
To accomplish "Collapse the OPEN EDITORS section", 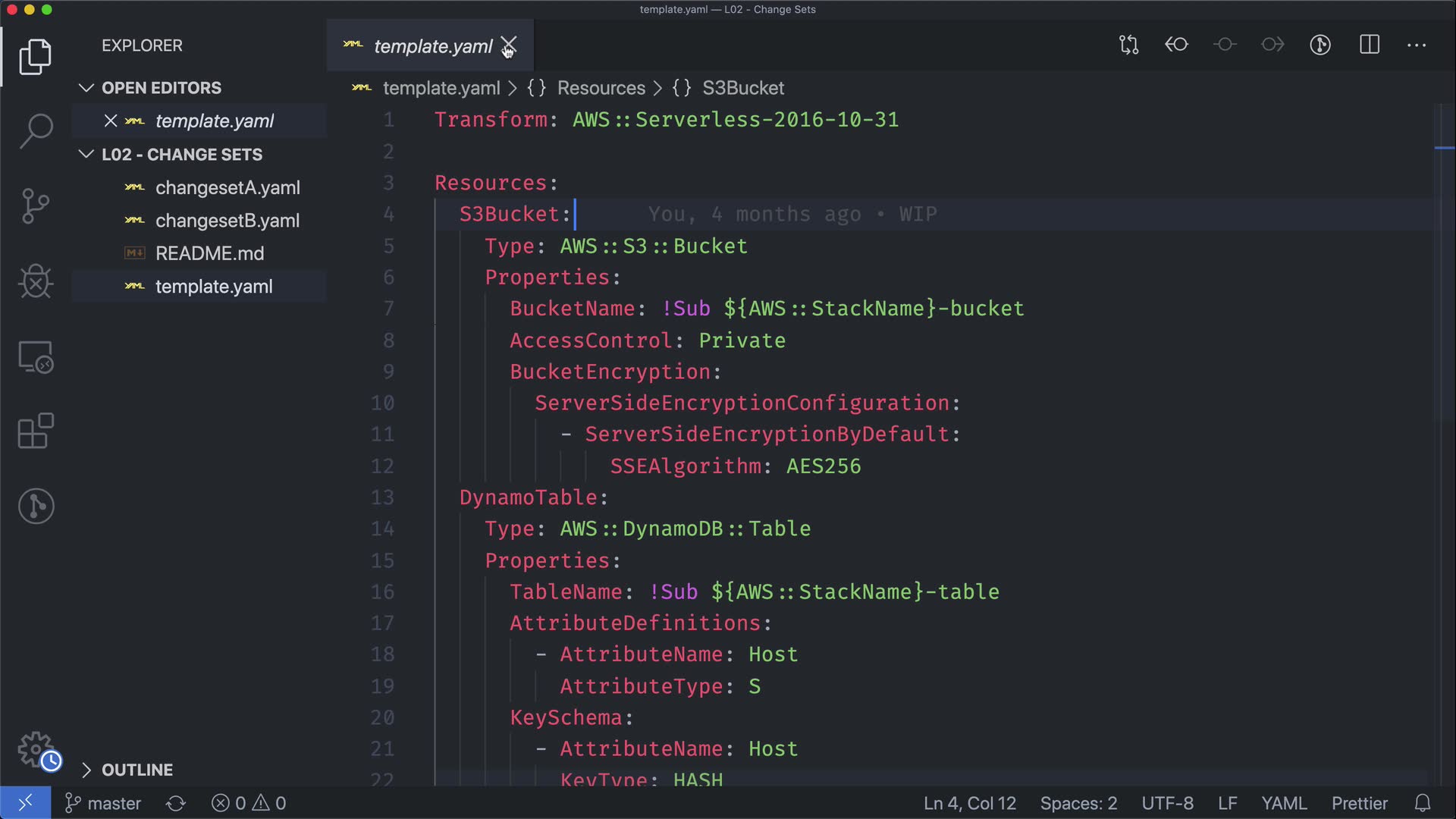I will pyautogui.click(x=86, y=88).
